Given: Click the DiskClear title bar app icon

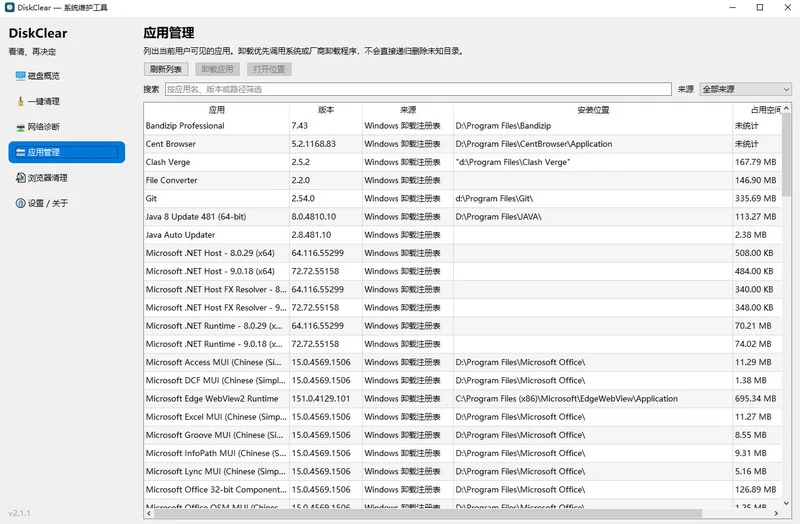Looking at the screenshot, I should pyautogui.click(x=9, y=7).
